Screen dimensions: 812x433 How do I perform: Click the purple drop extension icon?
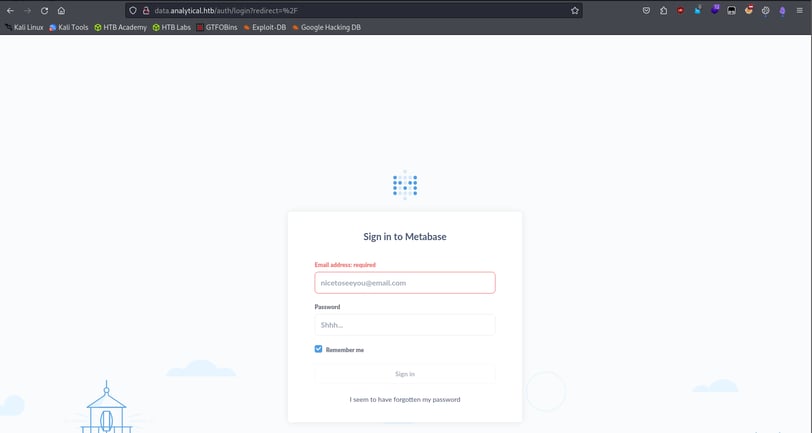pyautogui.click(x=782, y=11)
